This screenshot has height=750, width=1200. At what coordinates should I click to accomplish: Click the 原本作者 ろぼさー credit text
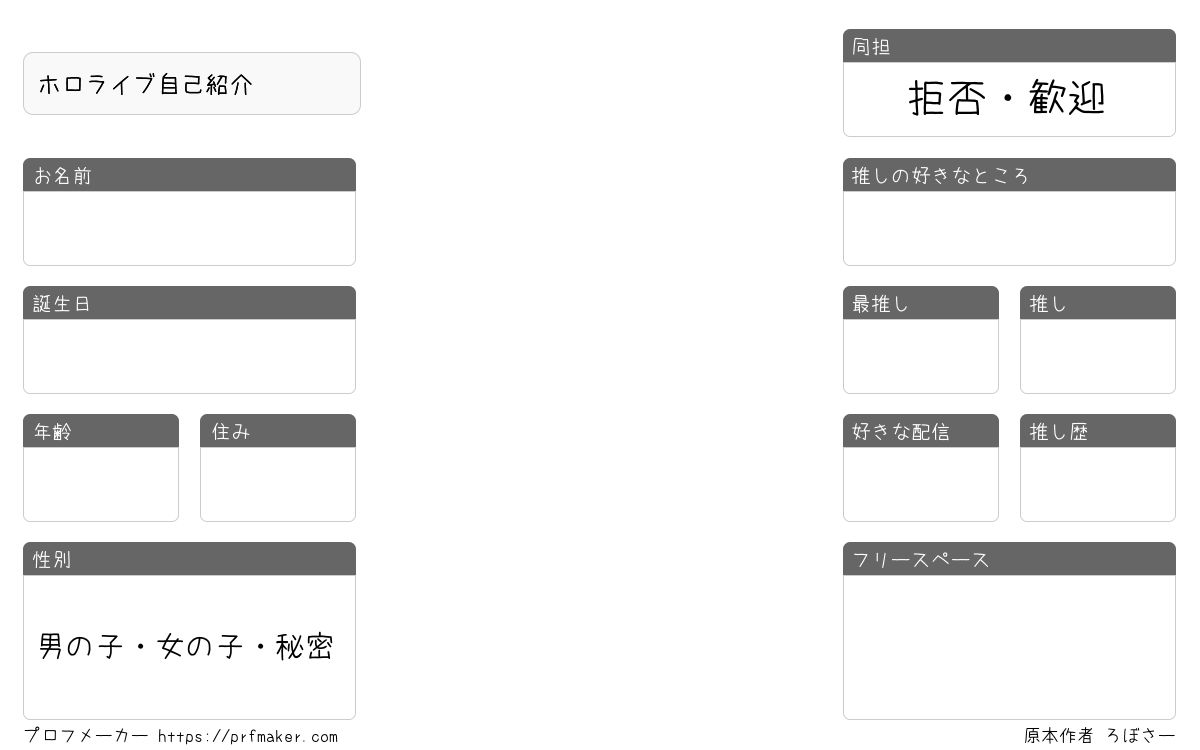(x=1099, y=736)
